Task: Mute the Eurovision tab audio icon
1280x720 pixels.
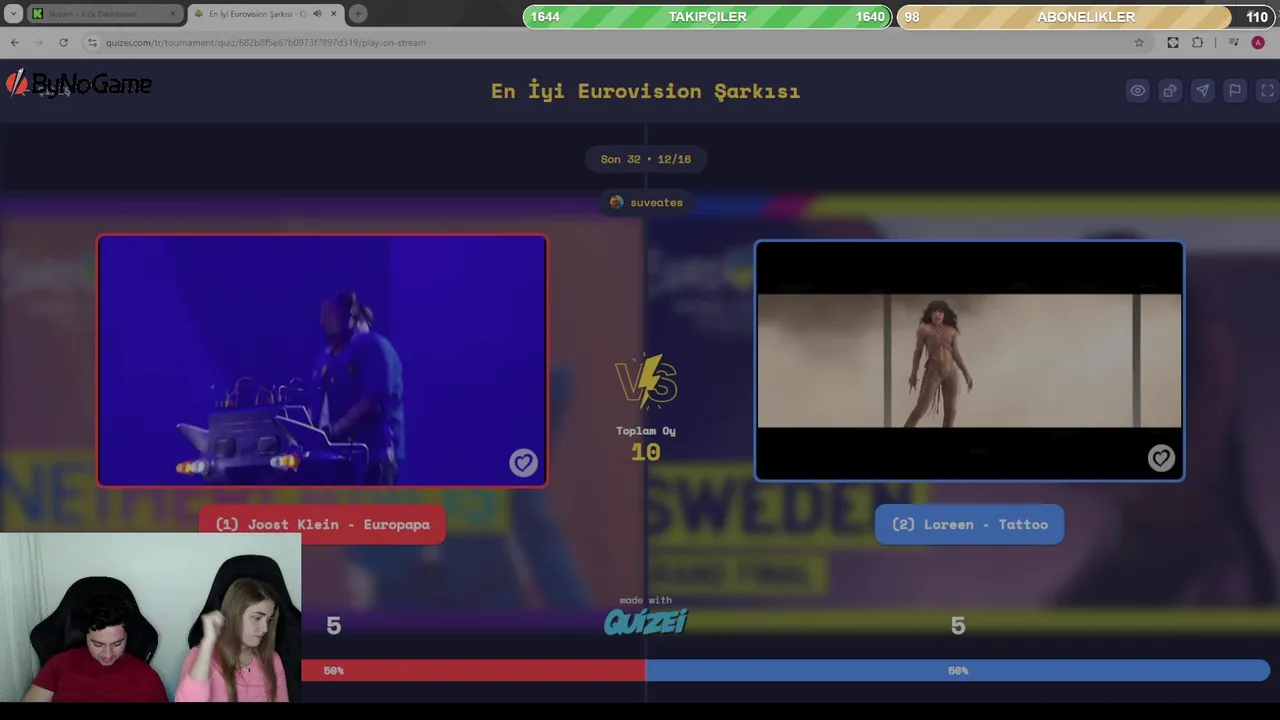Action: tap(317, 14)
